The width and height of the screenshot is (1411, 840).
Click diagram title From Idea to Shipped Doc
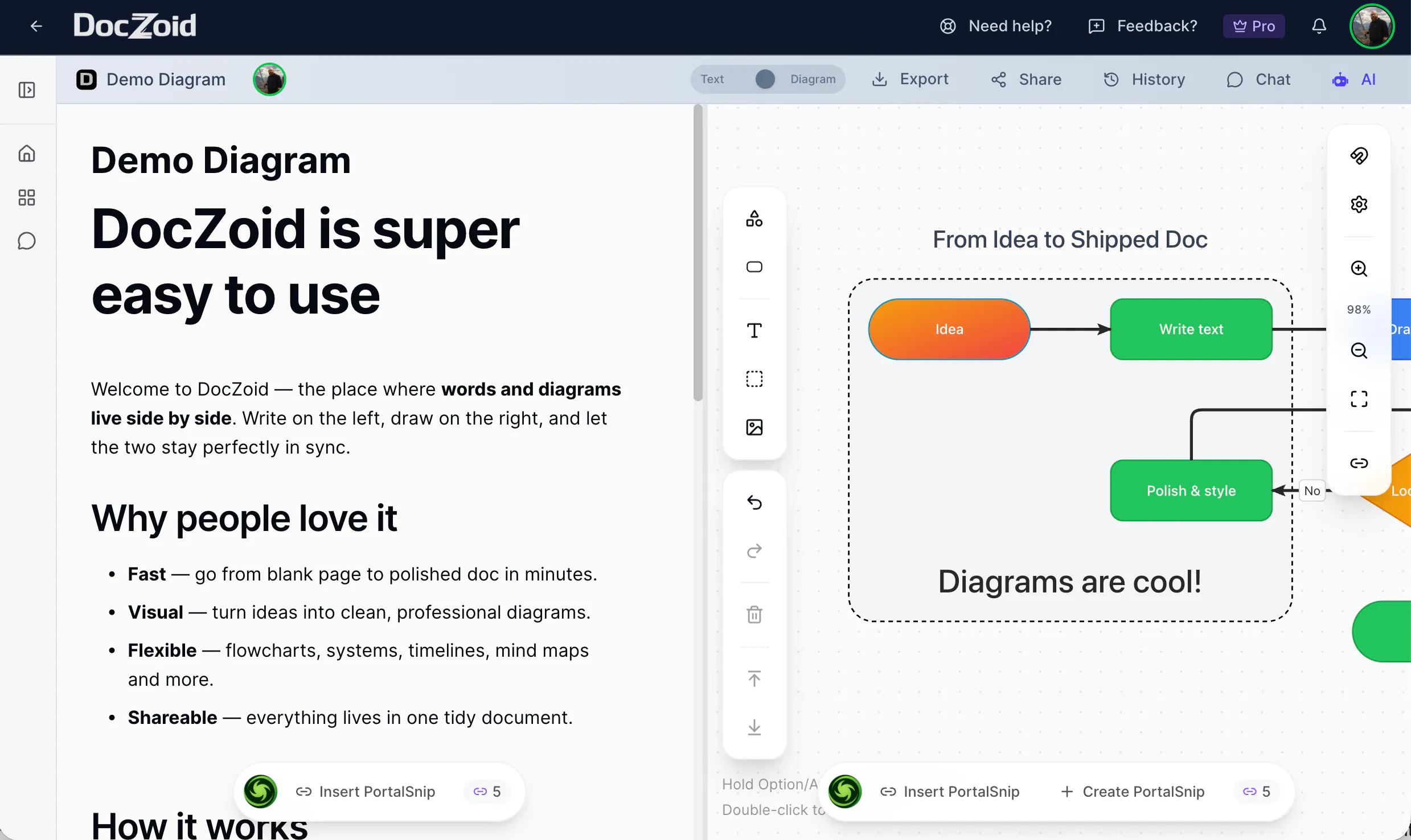tap(1070, 240)
